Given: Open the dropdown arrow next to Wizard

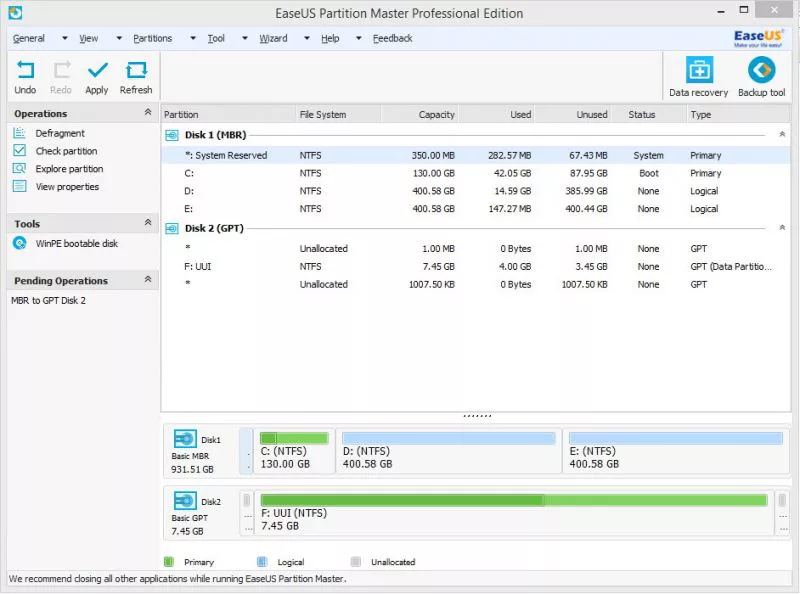Looking at the screenshot, I should tap(307, 38).
